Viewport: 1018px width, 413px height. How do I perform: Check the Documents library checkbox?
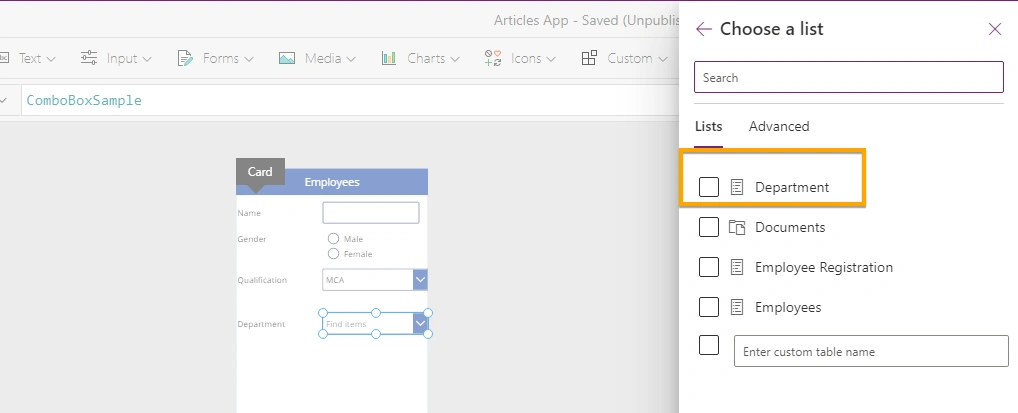pyautogui.click(x=709, y=227)
